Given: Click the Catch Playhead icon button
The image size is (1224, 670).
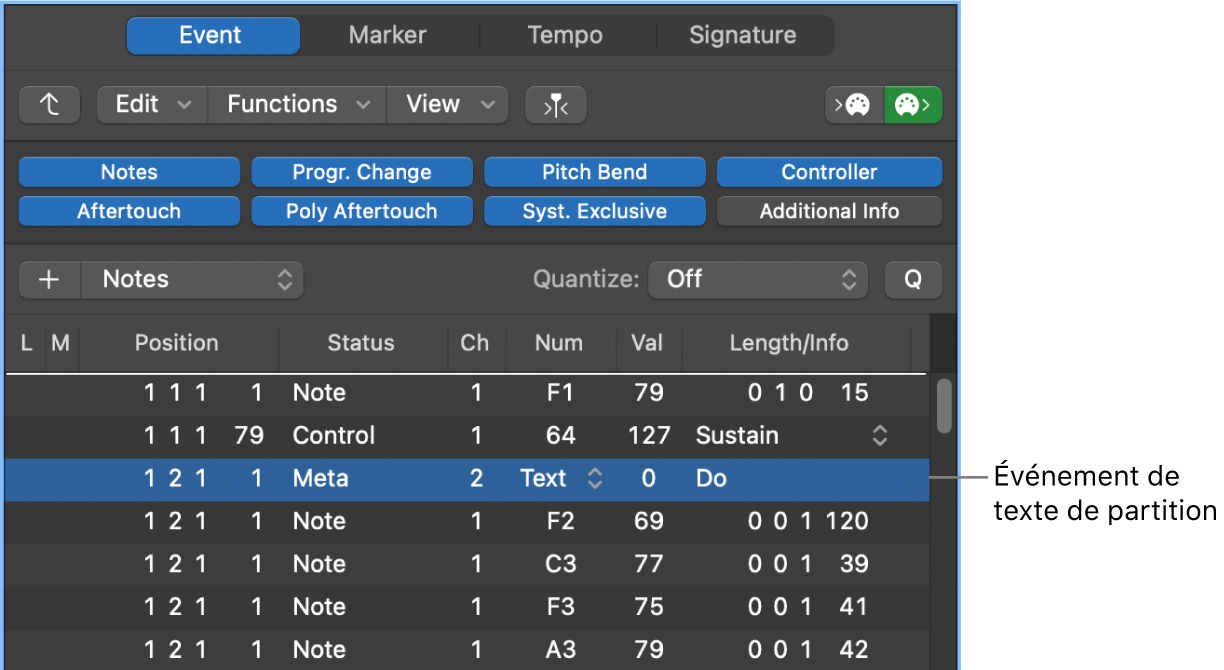Looking at the screenshot, I should click(x=556, y=105).
